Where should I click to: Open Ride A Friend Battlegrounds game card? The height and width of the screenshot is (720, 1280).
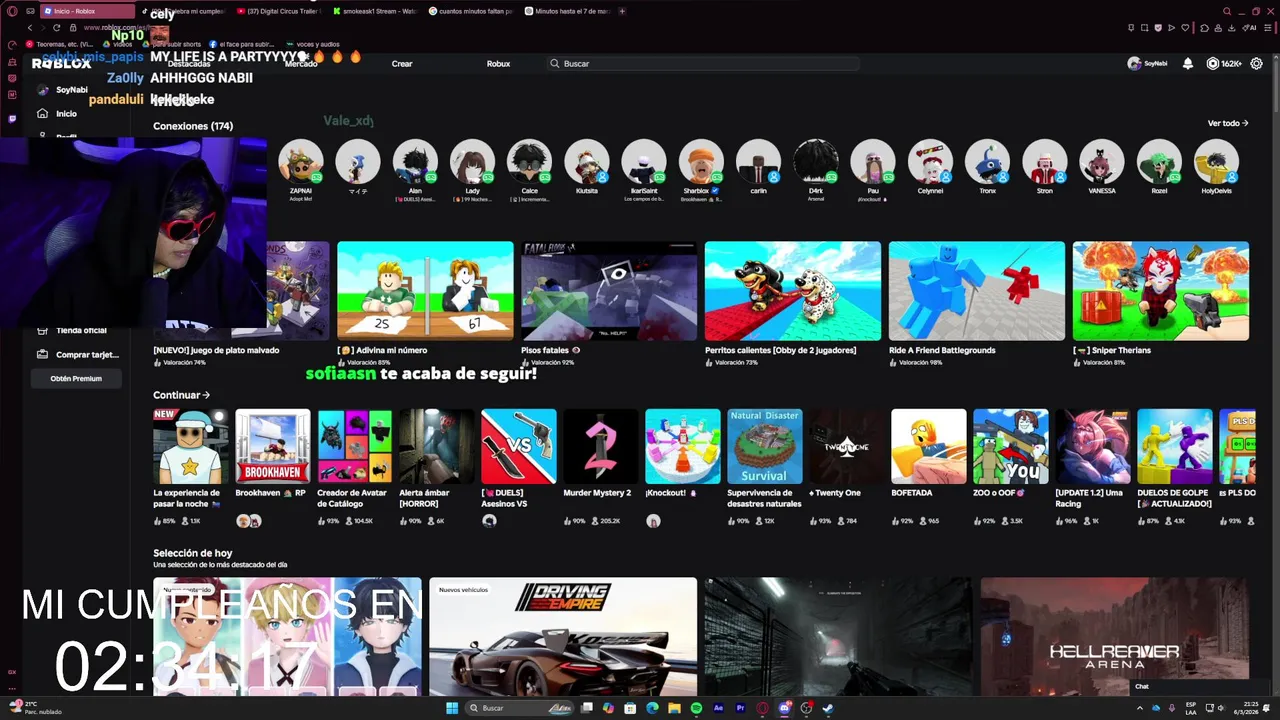click(977, 290)
